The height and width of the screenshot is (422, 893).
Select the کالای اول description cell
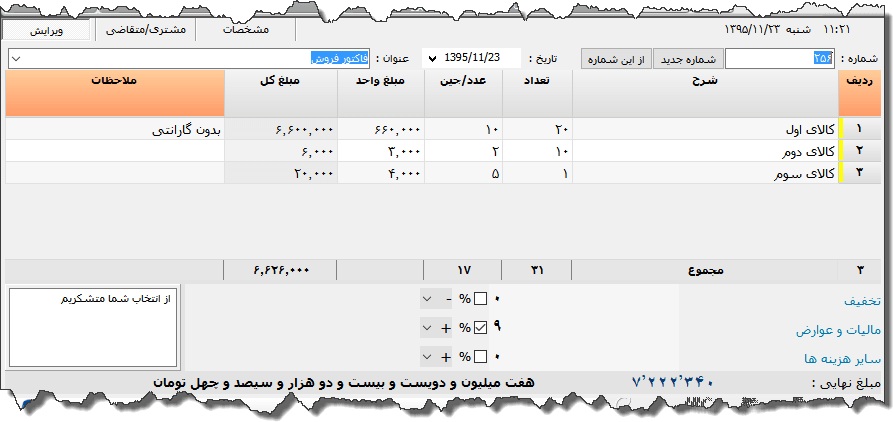pos(705,129)
